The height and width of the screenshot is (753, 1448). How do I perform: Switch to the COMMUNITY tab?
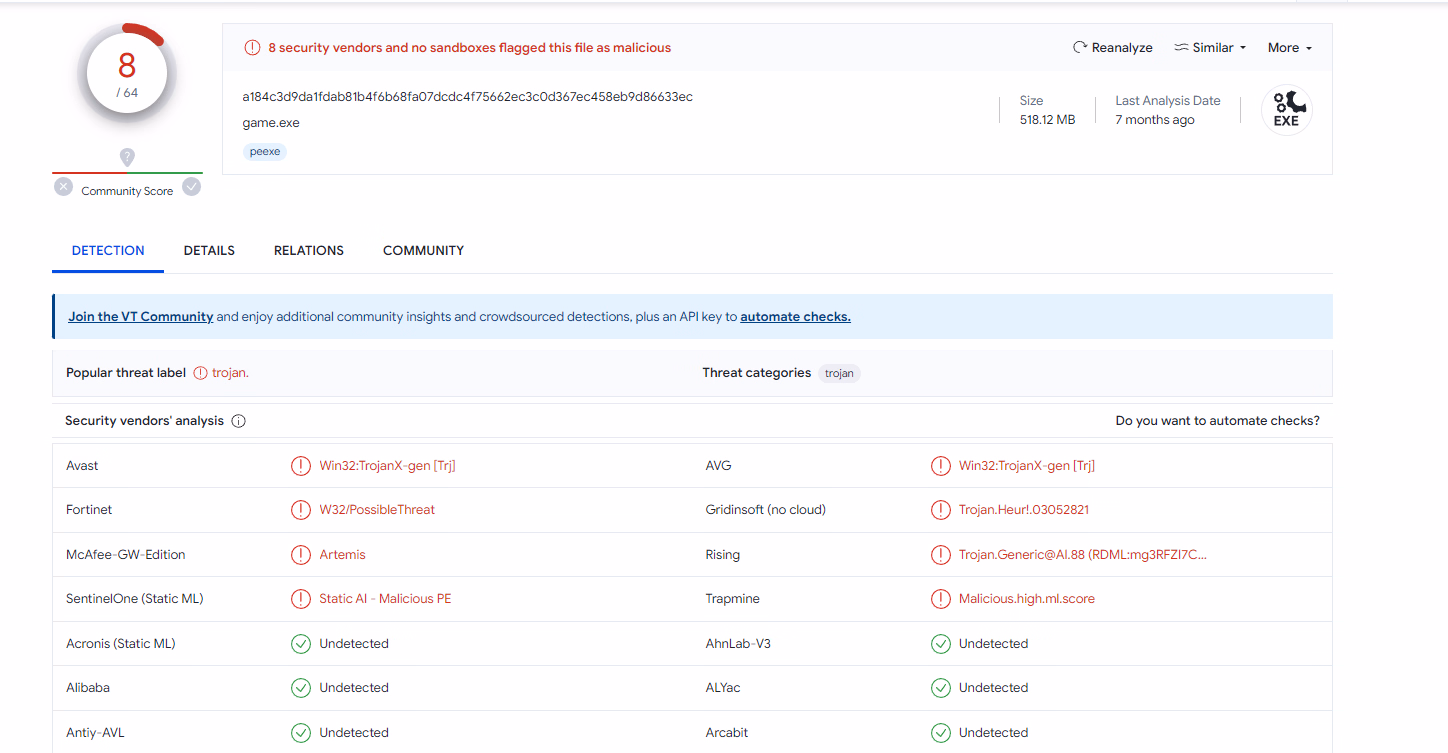pos(423,250)
